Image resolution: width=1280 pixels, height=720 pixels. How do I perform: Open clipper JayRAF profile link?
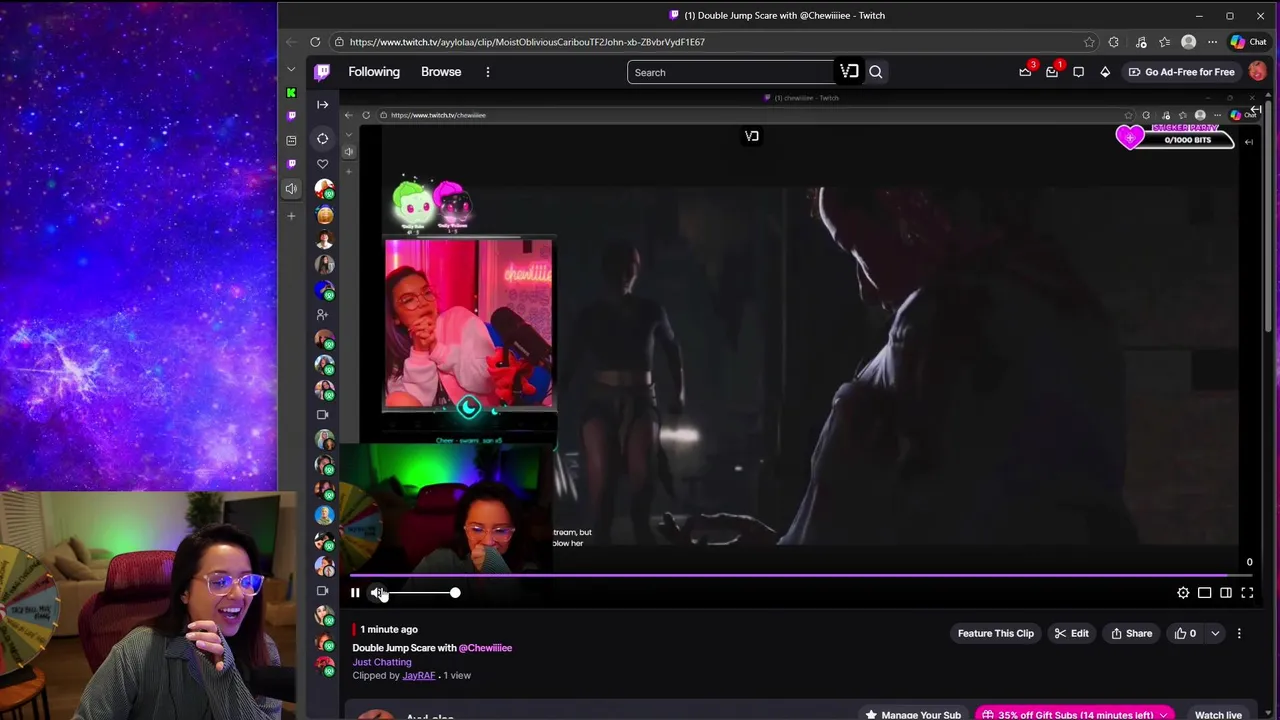[x=419, y=676]
